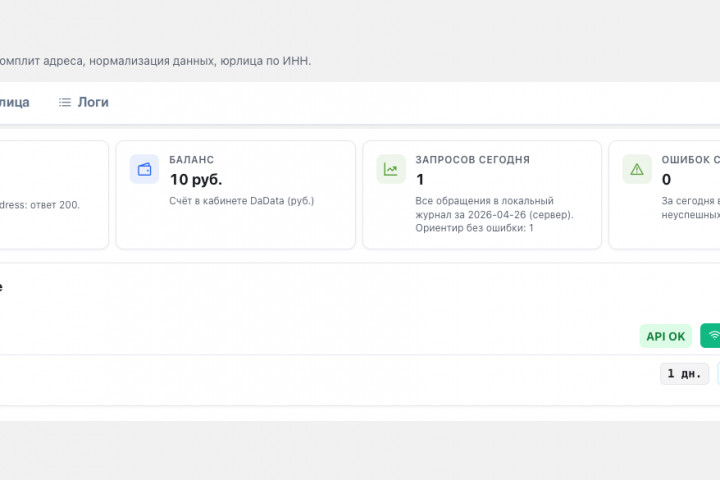
Task: Click the ОШИБОК card heading
Action: pos(690,160)
